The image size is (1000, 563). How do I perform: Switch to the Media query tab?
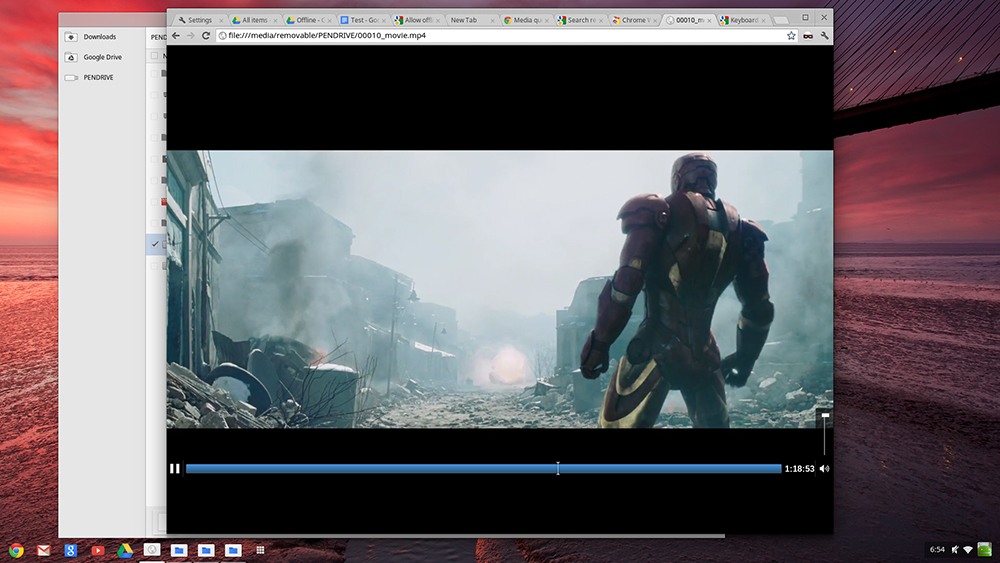tap(525, 20)
